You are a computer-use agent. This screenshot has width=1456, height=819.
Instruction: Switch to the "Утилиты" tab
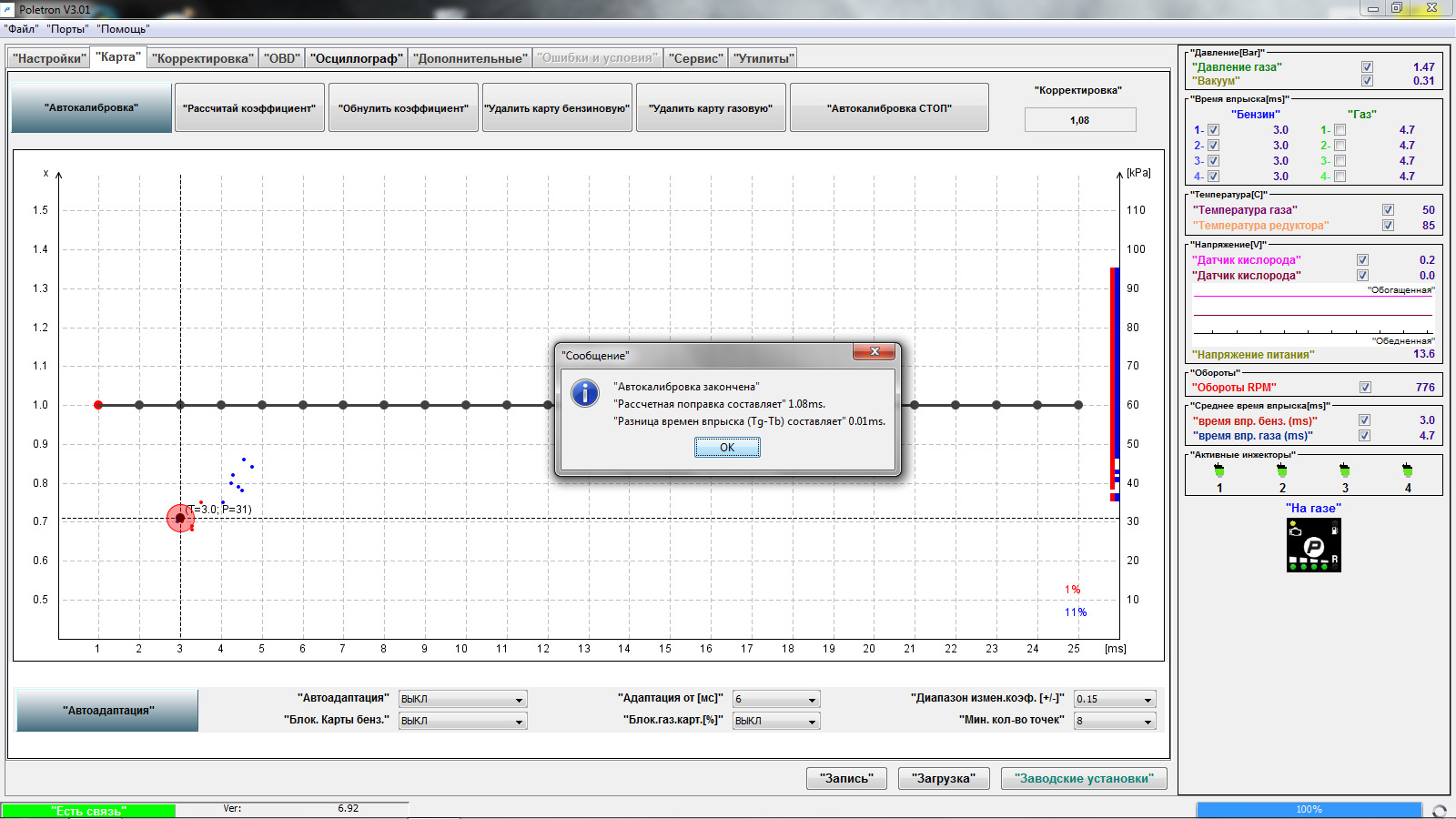pyautogui.click(x=764, y=58)
